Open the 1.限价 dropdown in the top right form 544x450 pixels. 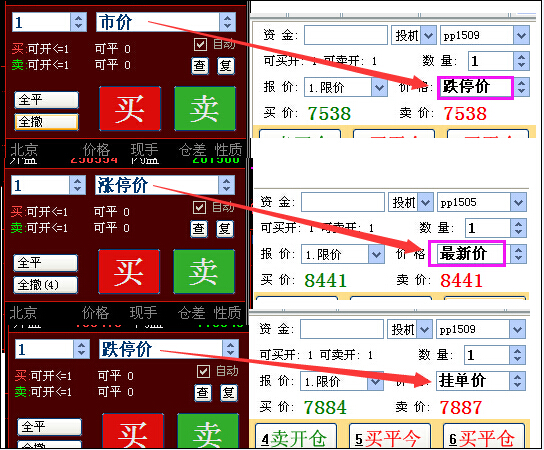click(379, 87)
